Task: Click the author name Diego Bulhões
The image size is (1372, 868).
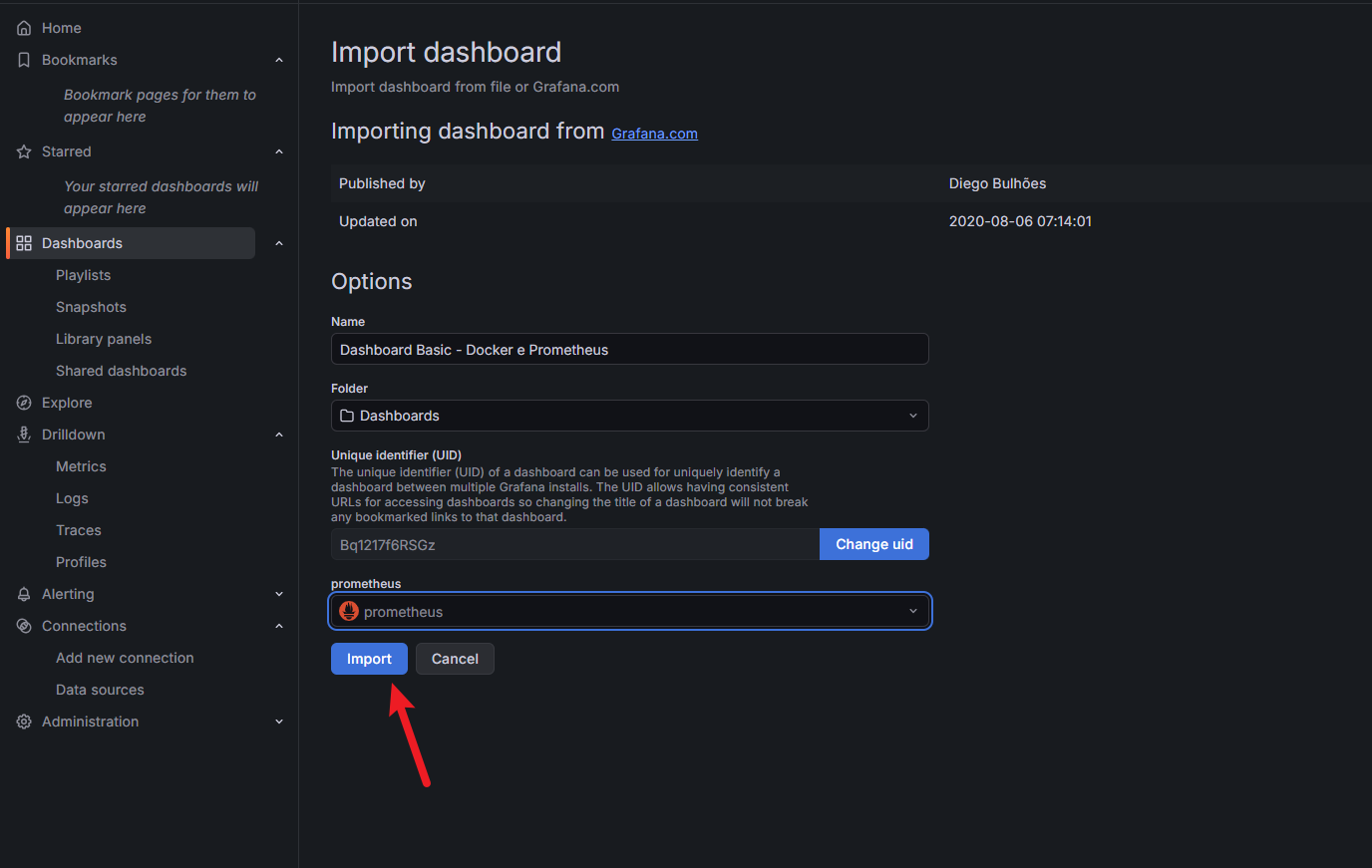Action: coord(997,183)
